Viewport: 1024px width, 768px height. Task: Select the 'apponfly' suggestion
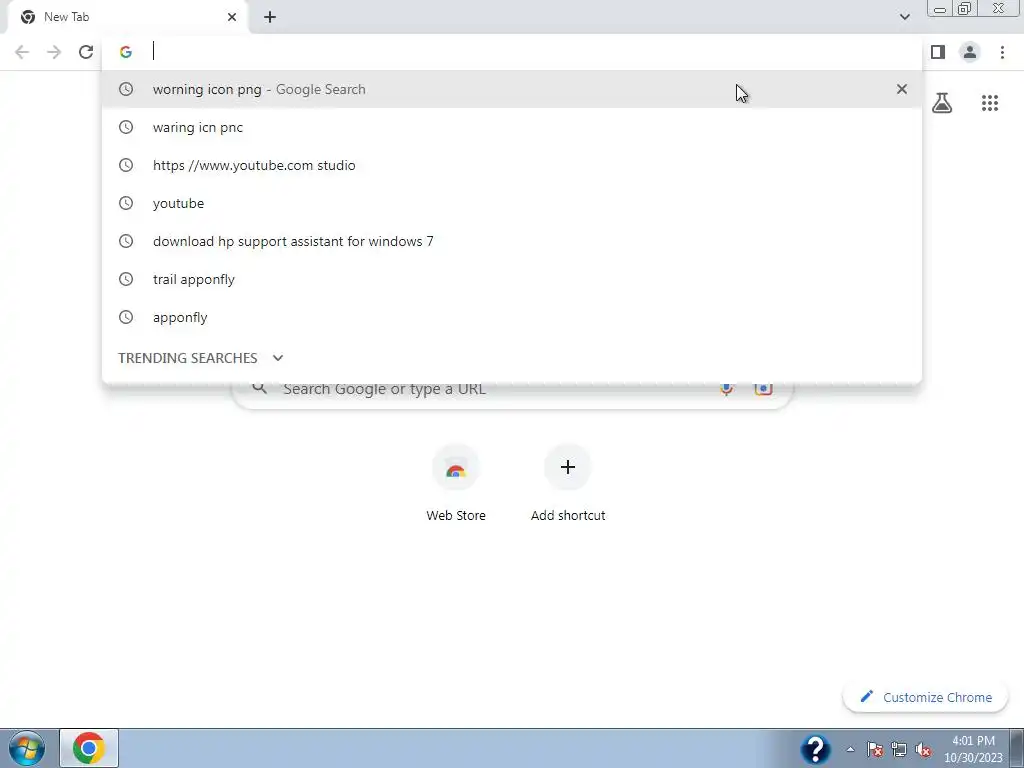coord(512,317)
